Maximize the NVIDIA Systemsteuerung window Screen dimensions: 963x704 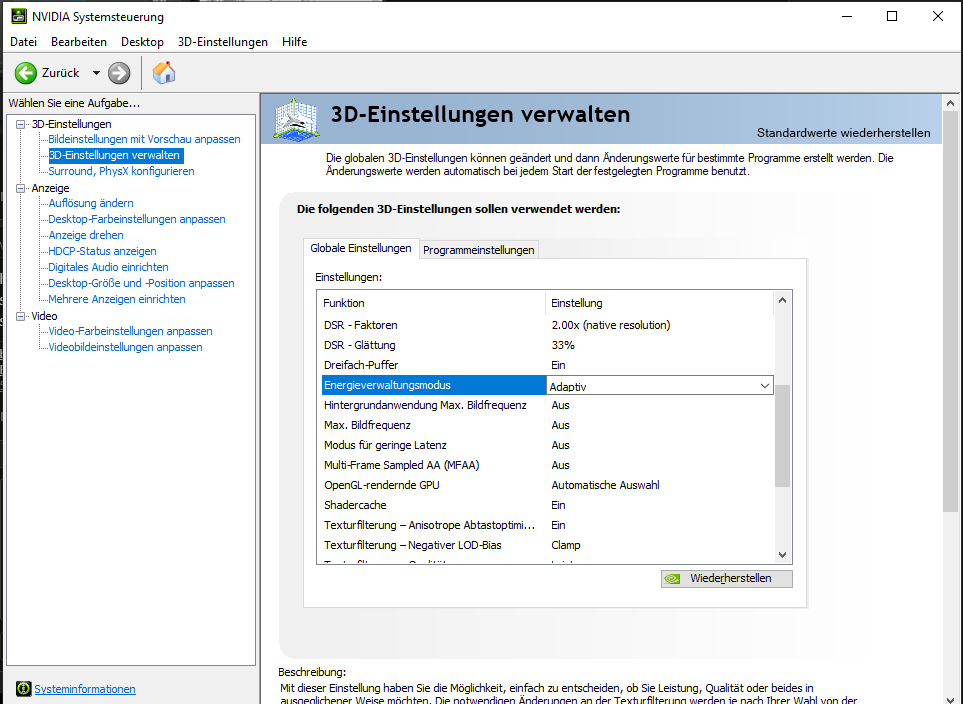[x=892, y=17]
